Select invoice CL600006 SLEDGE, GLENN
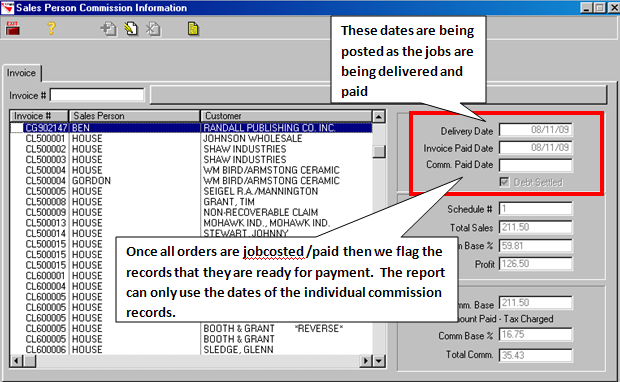 tap(191, 350)
